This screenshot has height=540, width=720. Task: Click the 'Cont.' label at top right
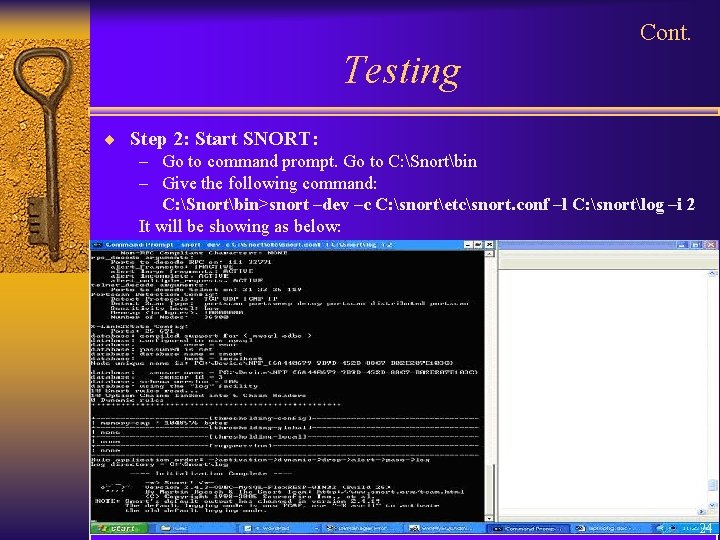[665, 33]
